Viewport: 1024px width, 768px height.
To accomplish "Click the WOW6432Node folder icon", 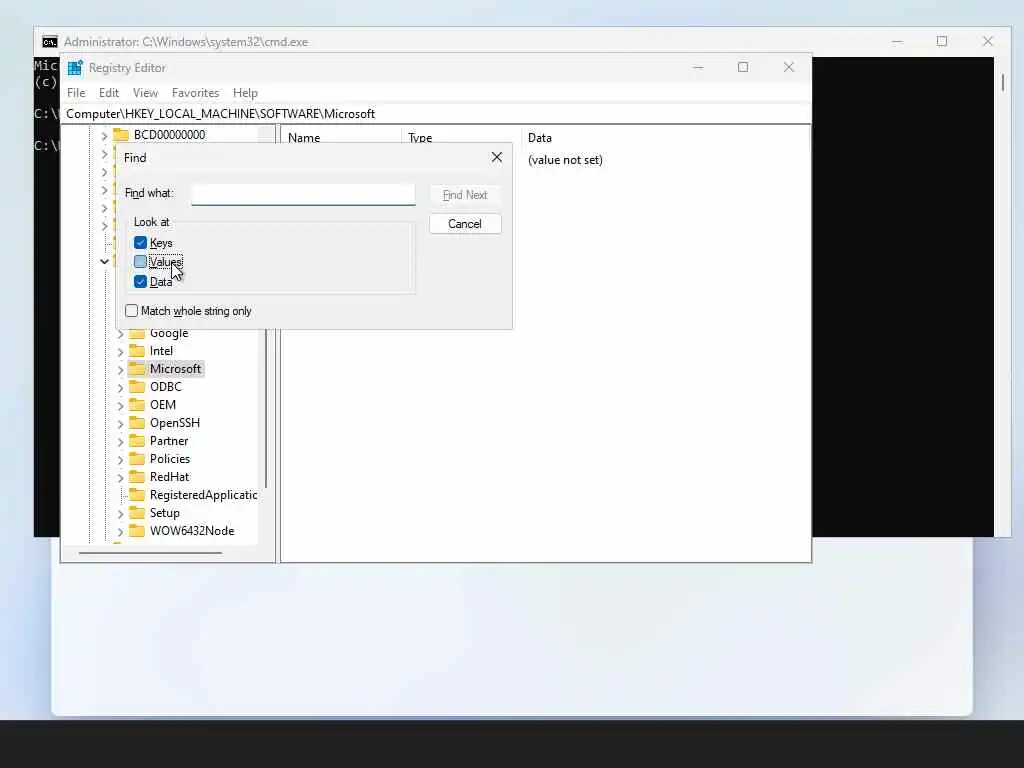I will tap(136, 531).
